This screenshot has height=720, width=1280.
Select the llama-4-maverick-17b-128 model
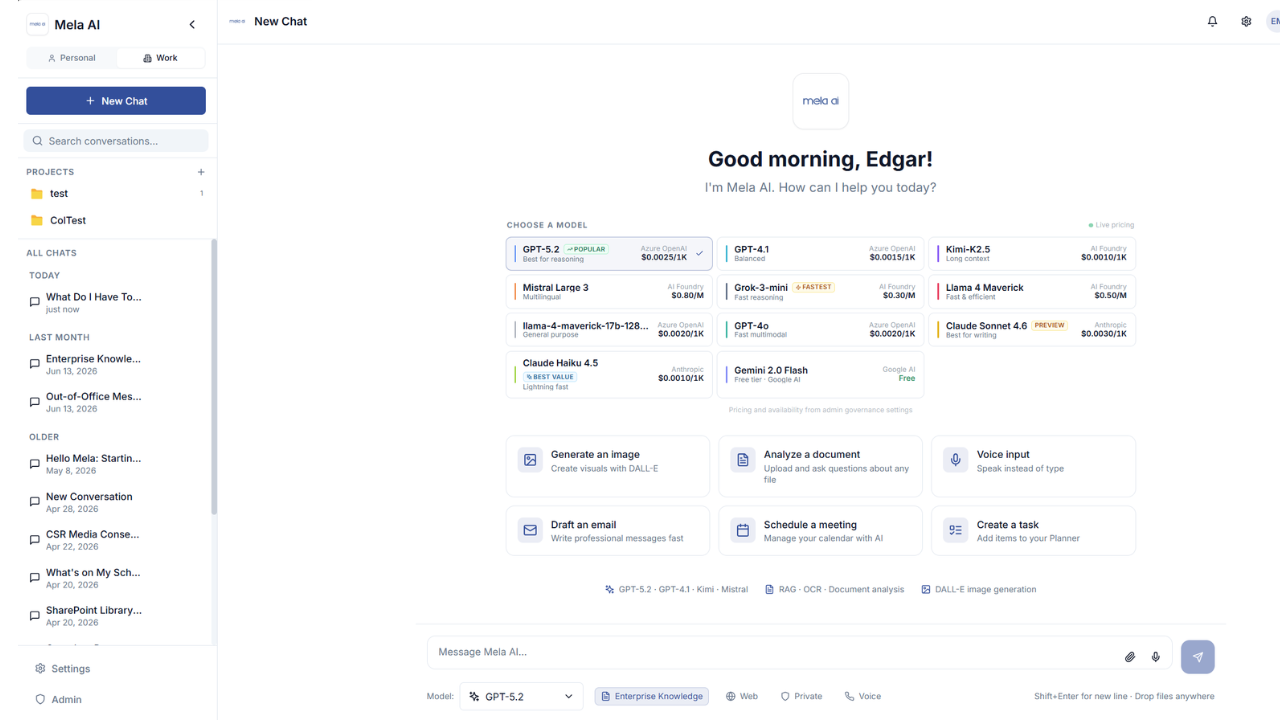(x=609, y=330)
